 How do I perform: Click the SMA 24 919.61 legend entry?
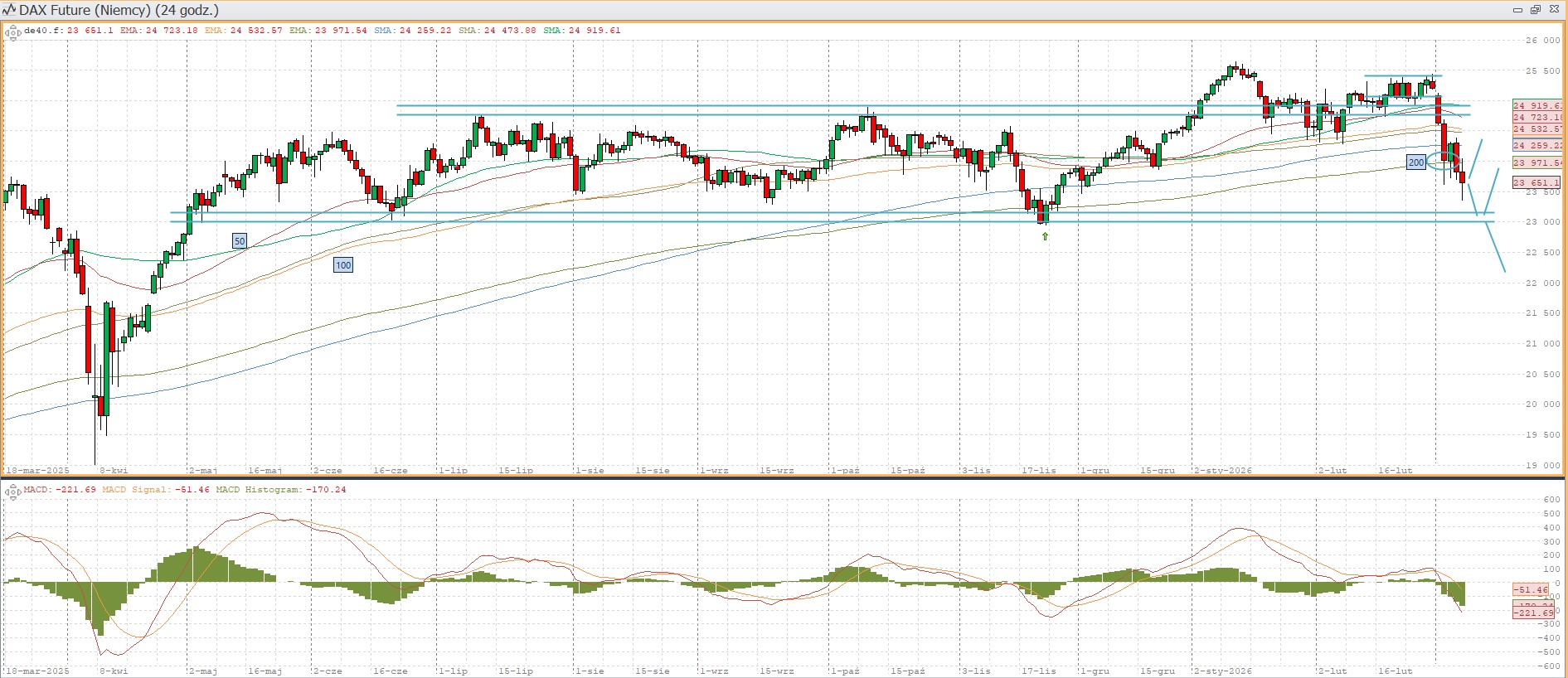(582, 31)
